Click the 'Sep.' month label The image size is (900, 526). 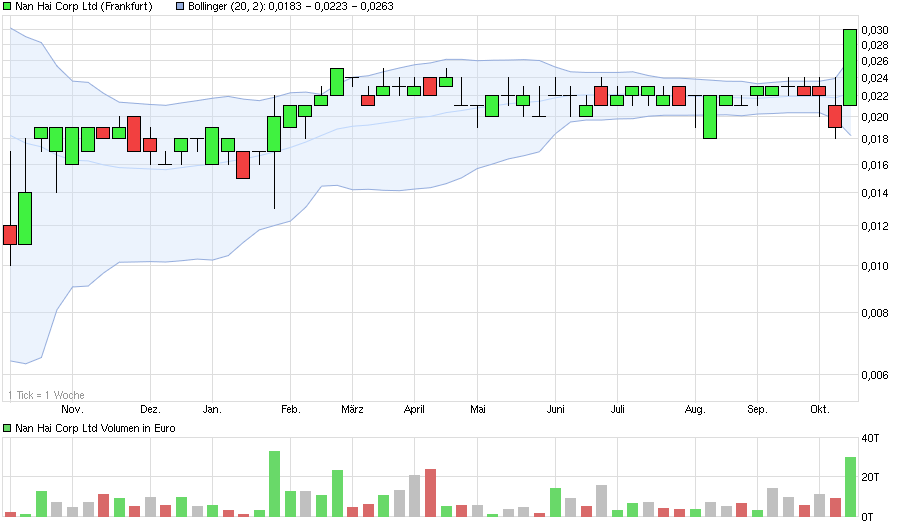[757, 409]
